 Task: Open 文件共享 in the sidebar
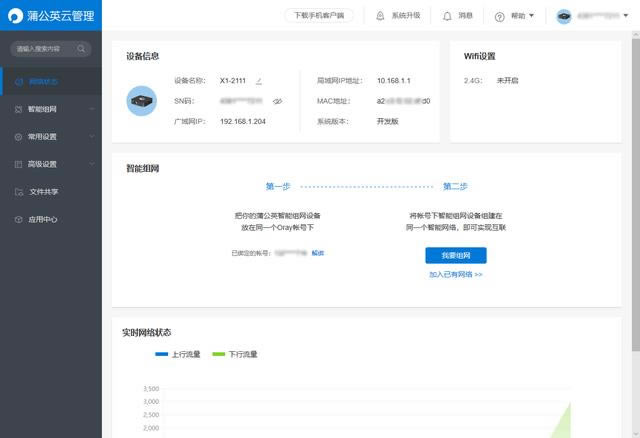point(43,191)
